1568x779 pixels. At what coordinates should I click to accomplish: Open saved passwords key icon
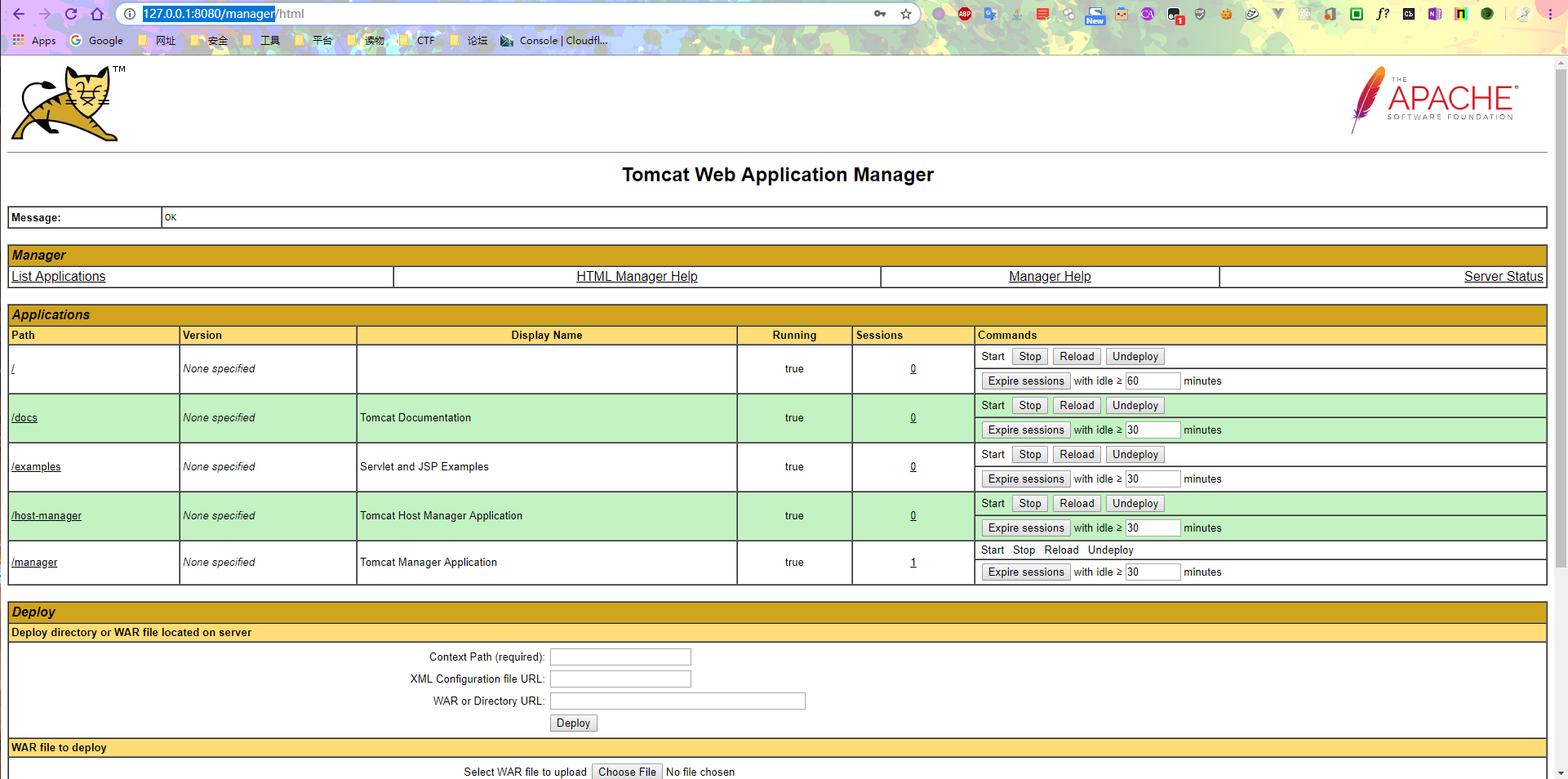tap(880, 14)
